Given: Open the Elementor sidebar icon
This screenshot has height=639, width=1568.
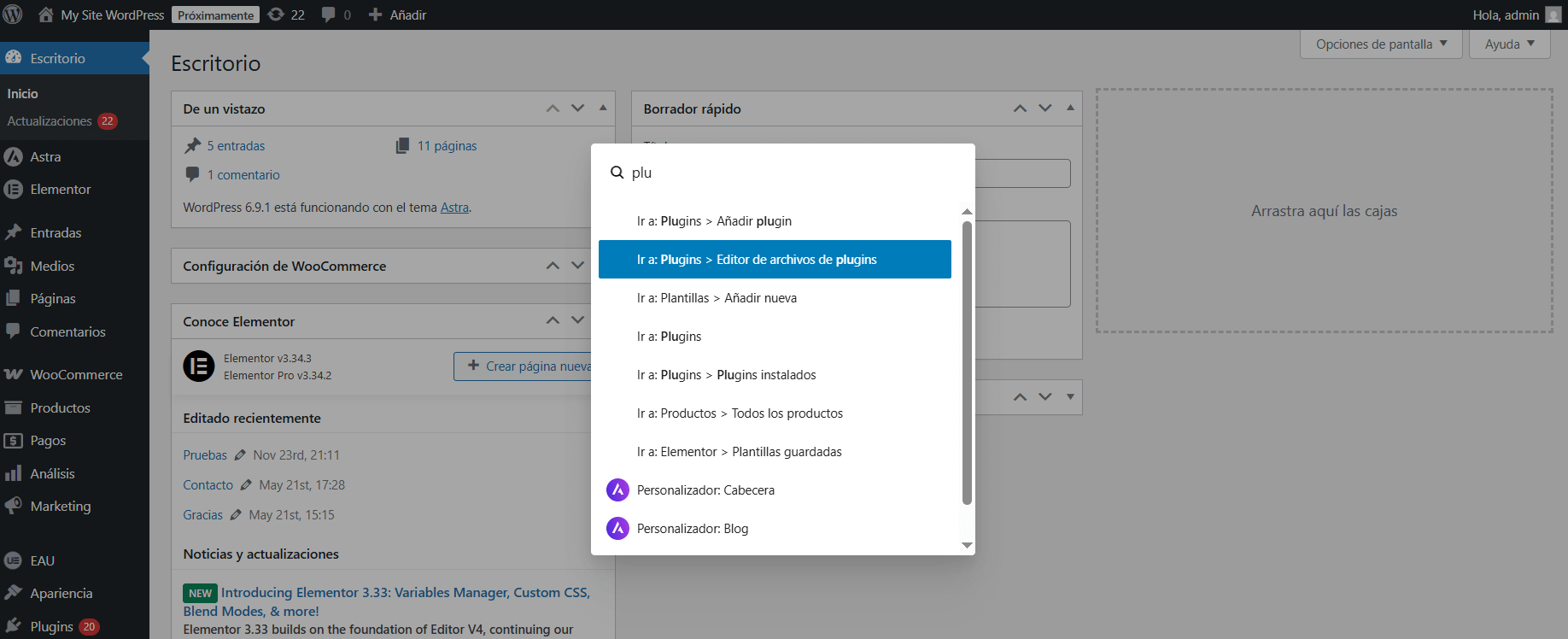Looking at the screenshot, I should (x=13, y=190).
